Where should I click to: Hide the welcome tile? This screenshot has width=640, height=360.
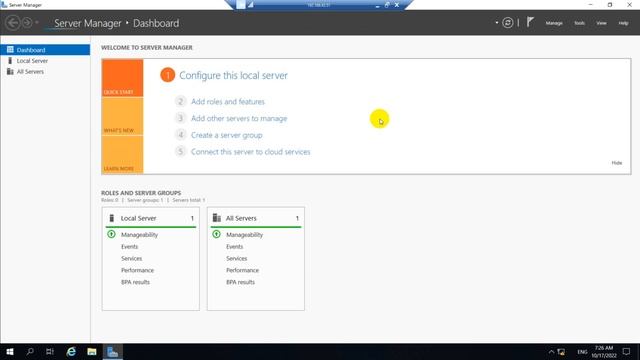click(x=616, y=163)
